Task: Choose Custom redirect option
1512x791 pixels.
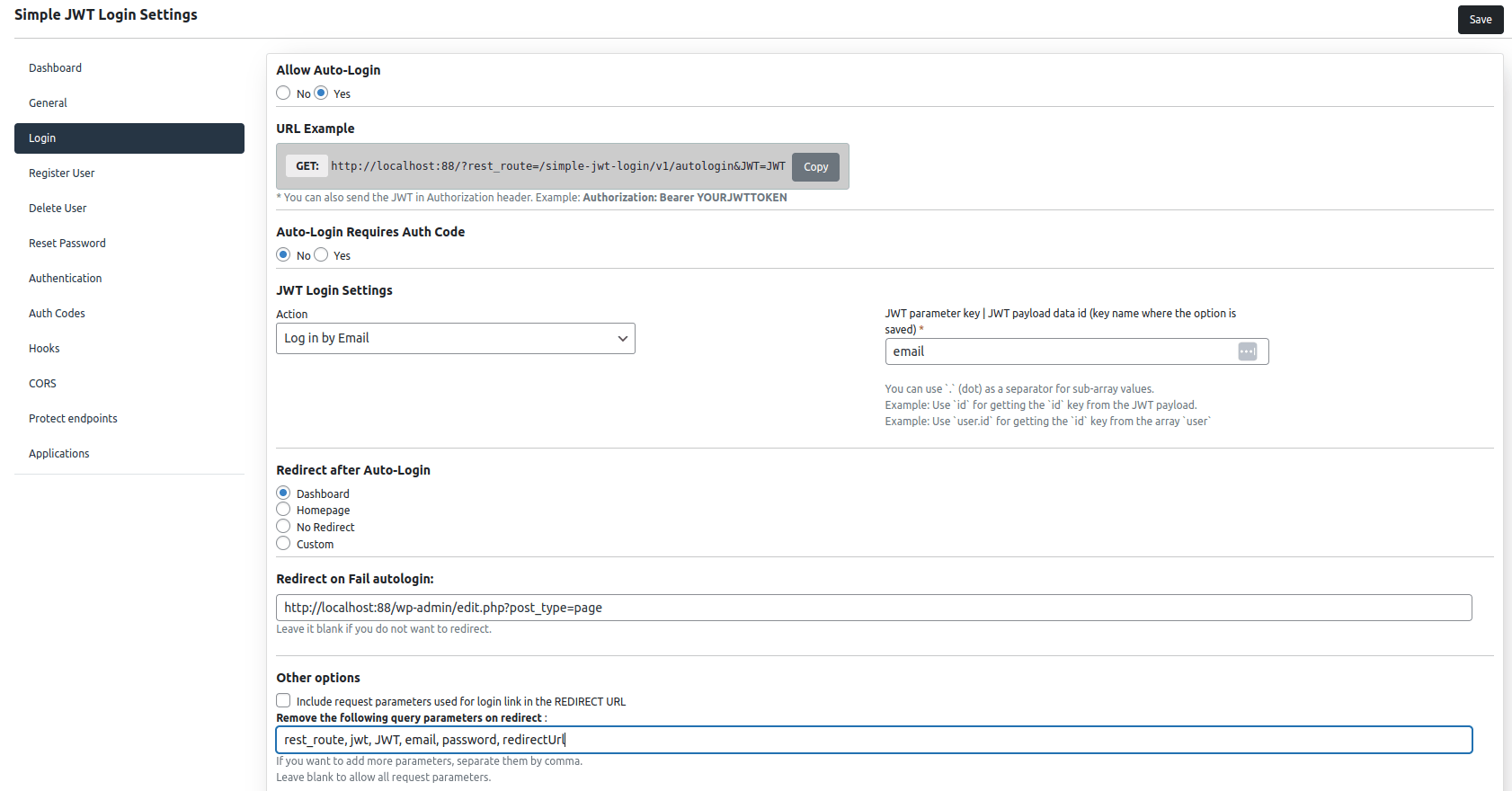Action: coord(283,543)
